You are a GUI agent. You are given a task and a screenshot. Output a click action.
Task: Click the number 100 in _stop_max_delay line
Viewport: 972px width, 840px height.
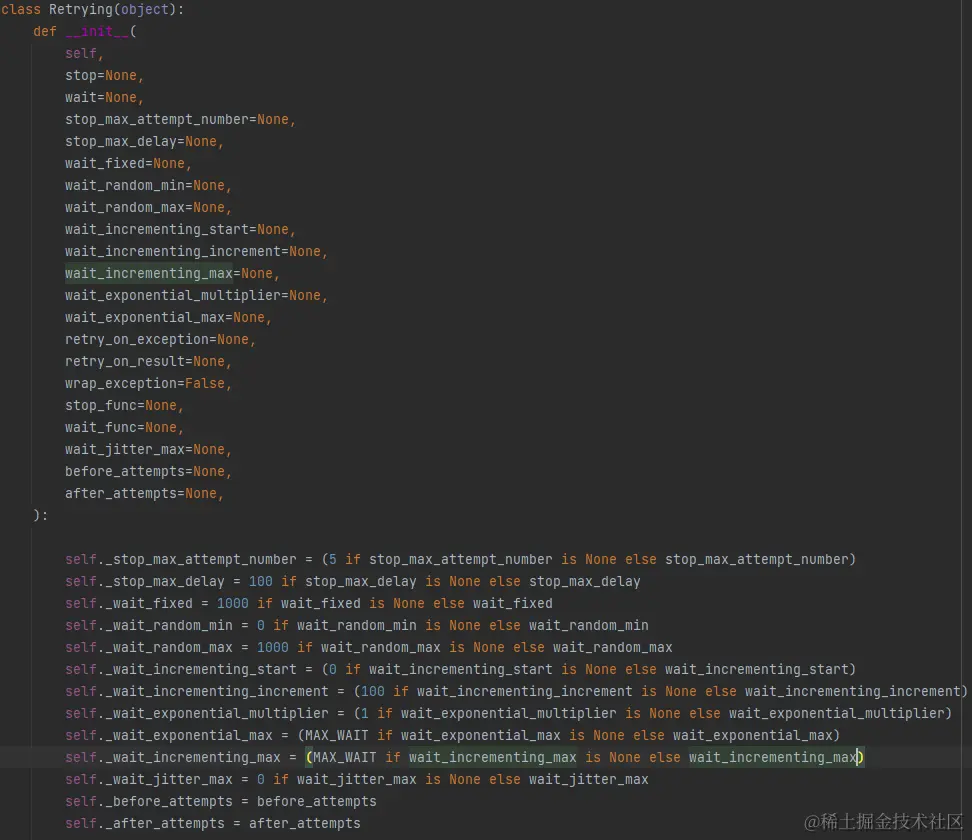tap(260, 581)
